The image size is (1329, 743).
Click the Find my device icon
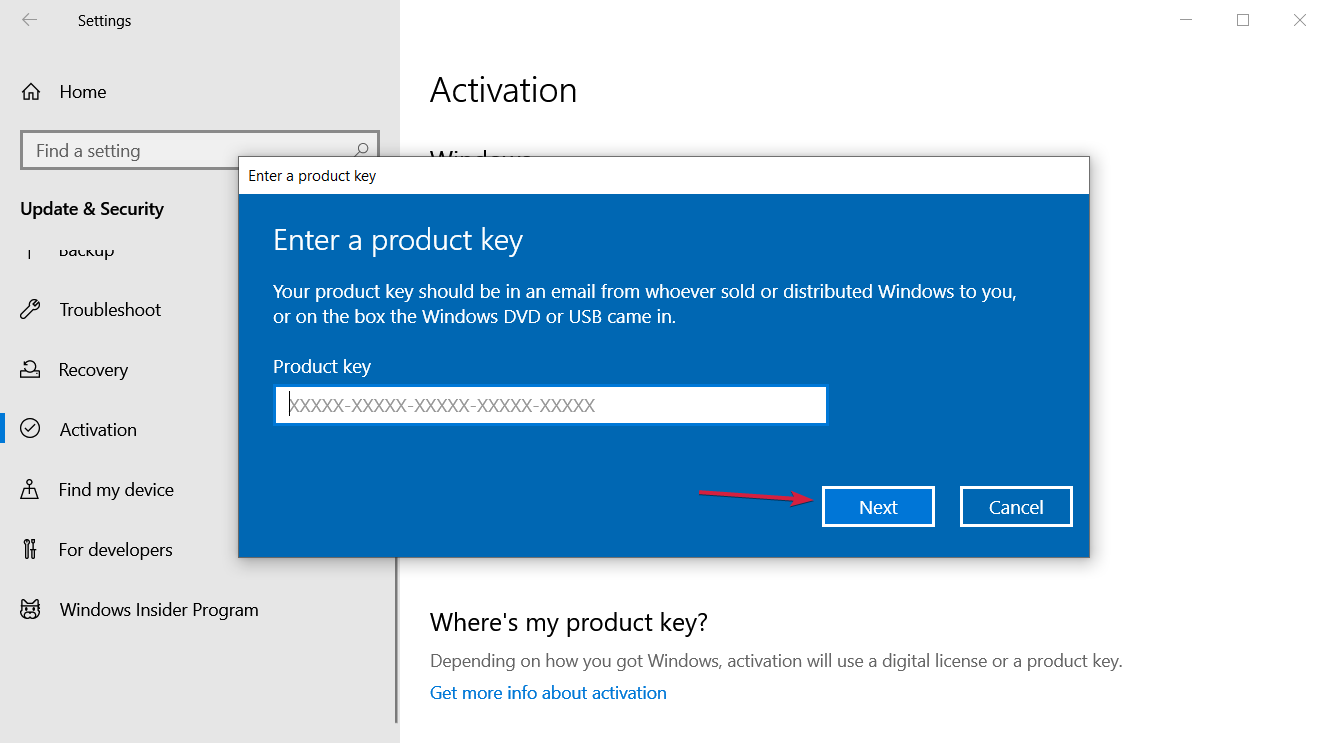[31, 489]
